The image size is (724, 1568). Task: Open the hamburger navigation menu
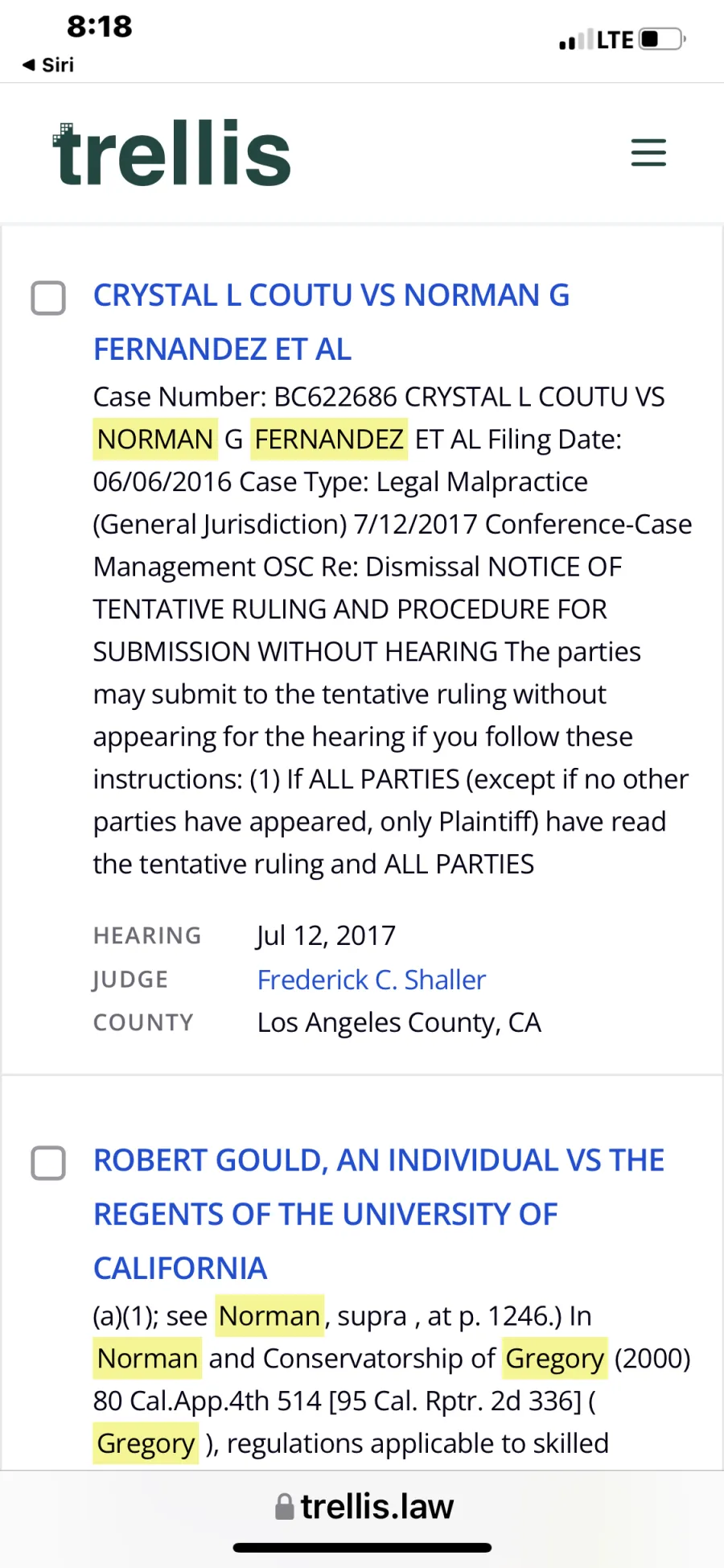click(x=648, y=152)
